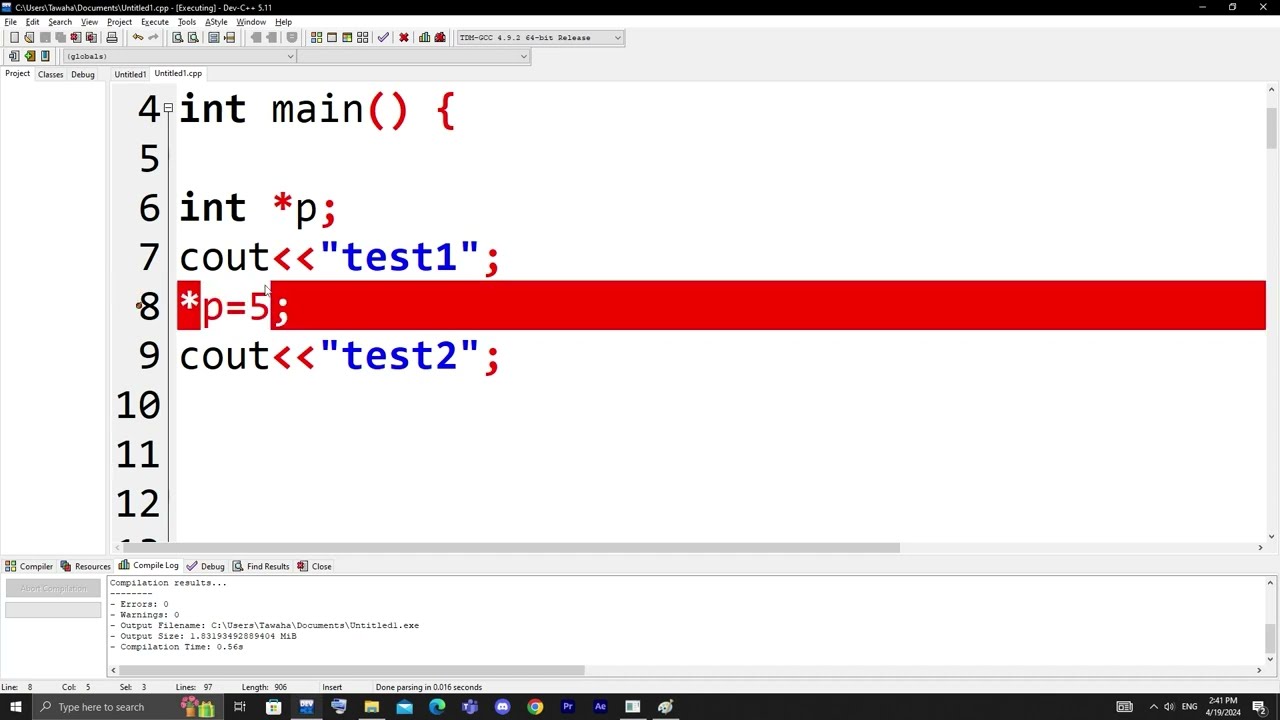
Task: Open the Find Results bottom tab
Action: coord(261,566)
